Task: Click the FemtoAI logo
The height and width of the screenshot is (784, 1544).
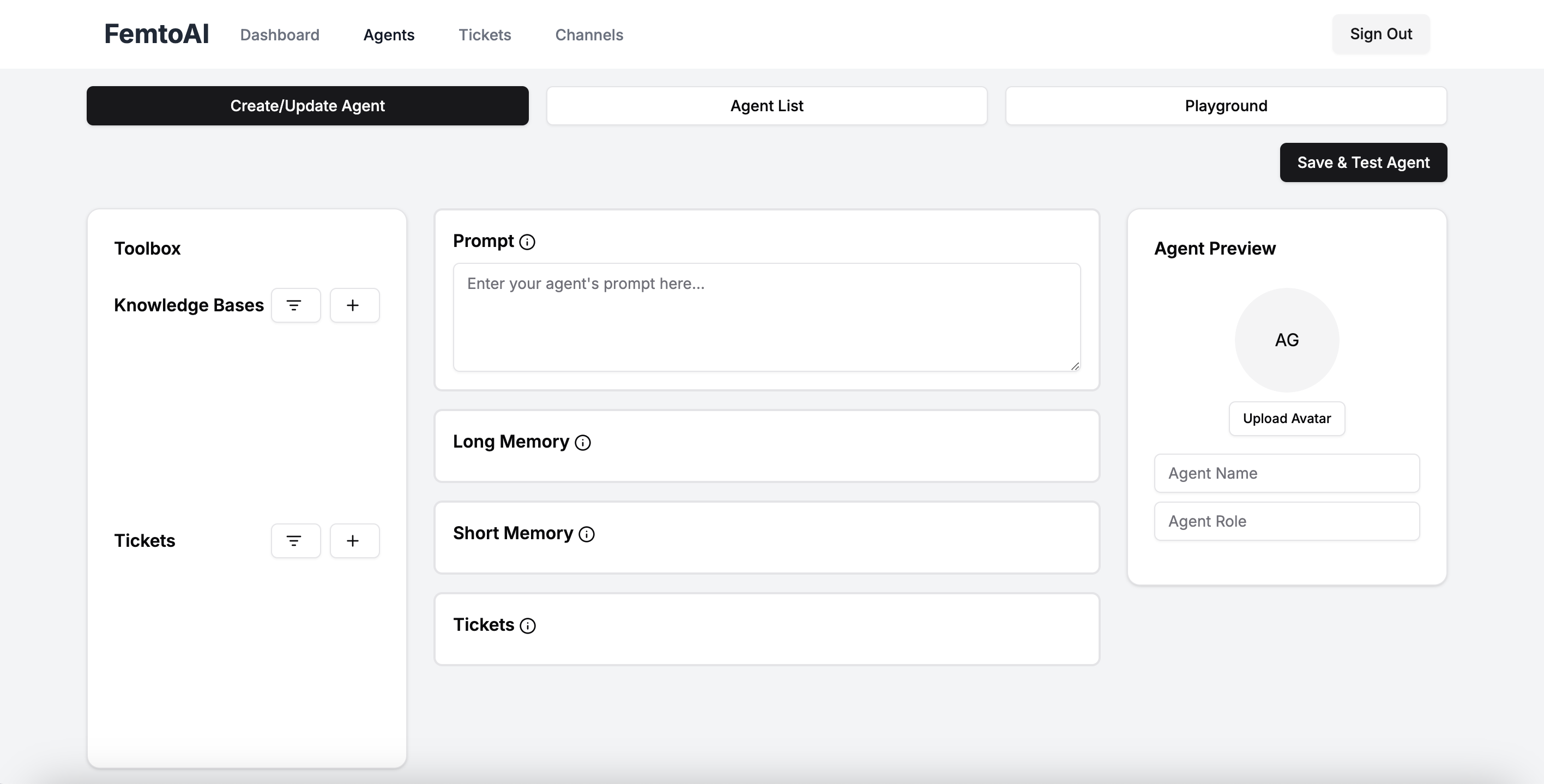Action: 156,34
